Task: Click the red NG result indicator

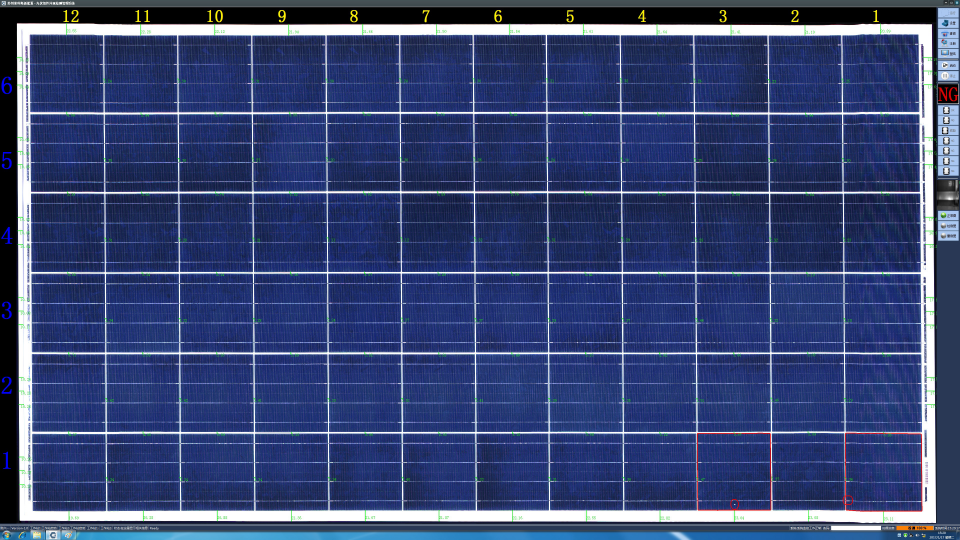Action: [946, 94]
